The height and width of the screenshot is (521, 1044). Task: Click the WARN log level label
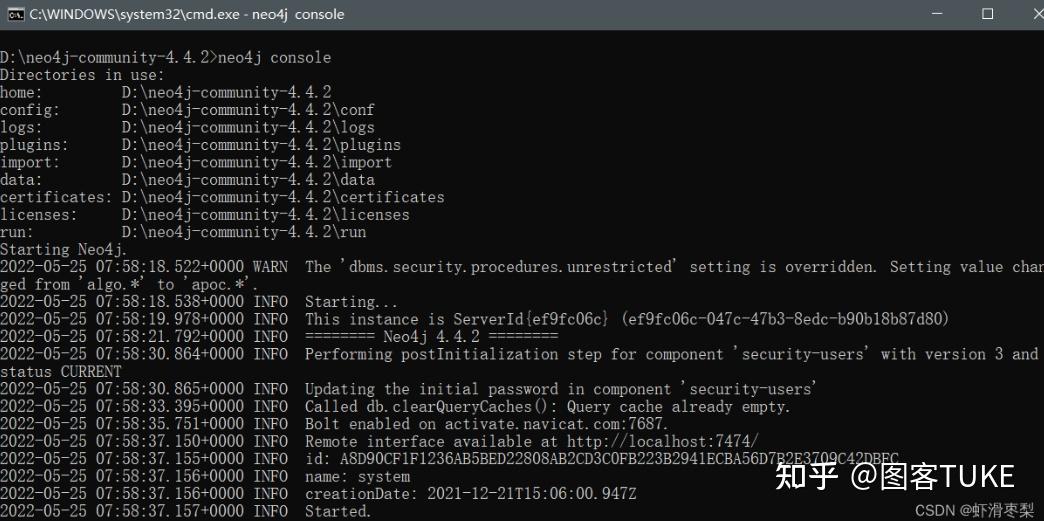tap(270, 267)
